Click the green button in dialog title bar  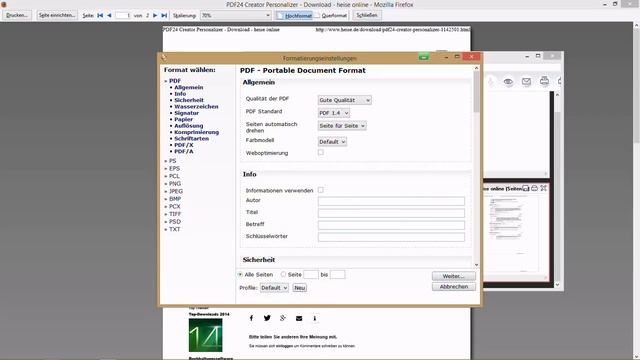424,57
